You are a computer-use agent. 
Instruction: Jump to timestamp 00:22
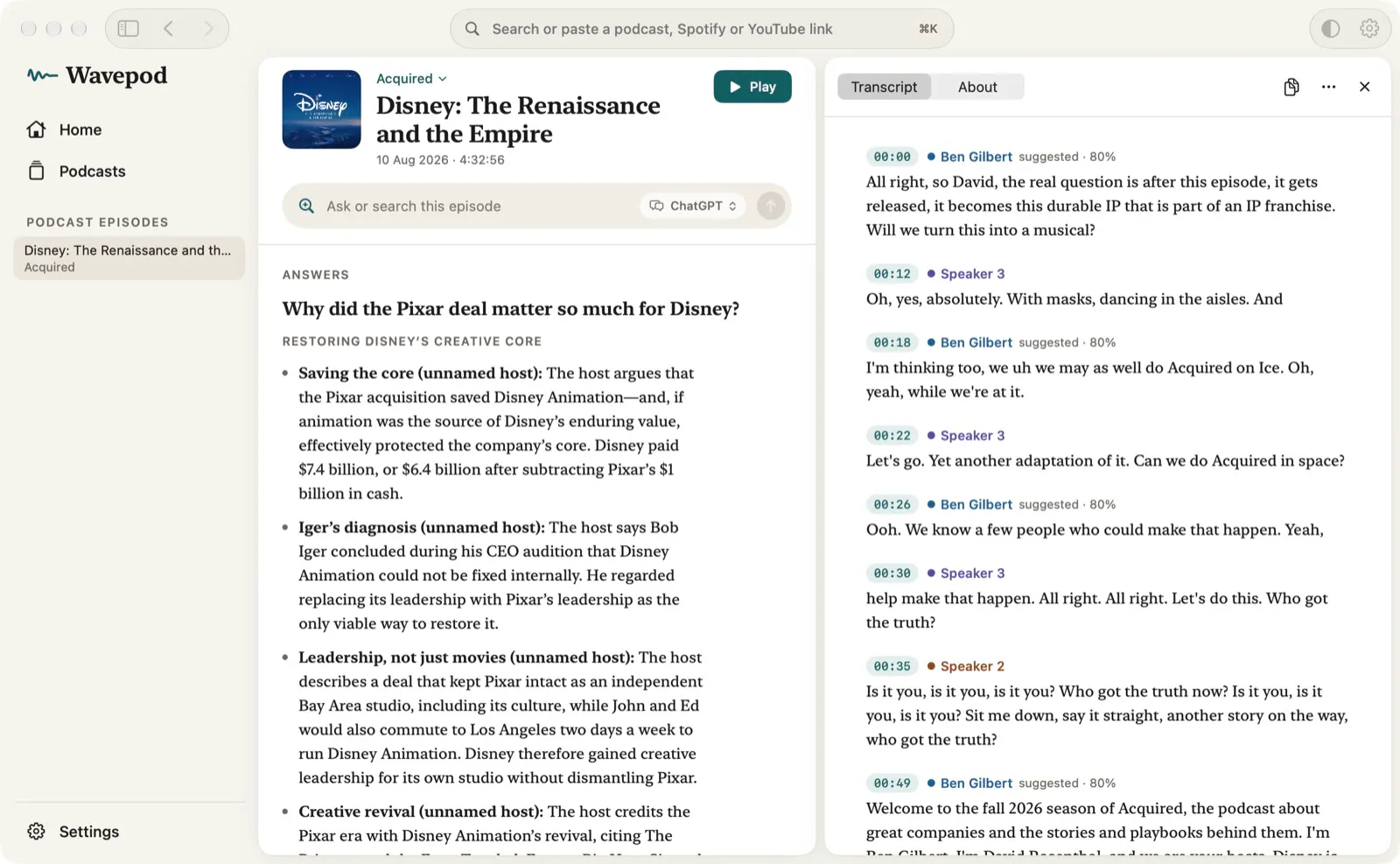tap(892, 436)
